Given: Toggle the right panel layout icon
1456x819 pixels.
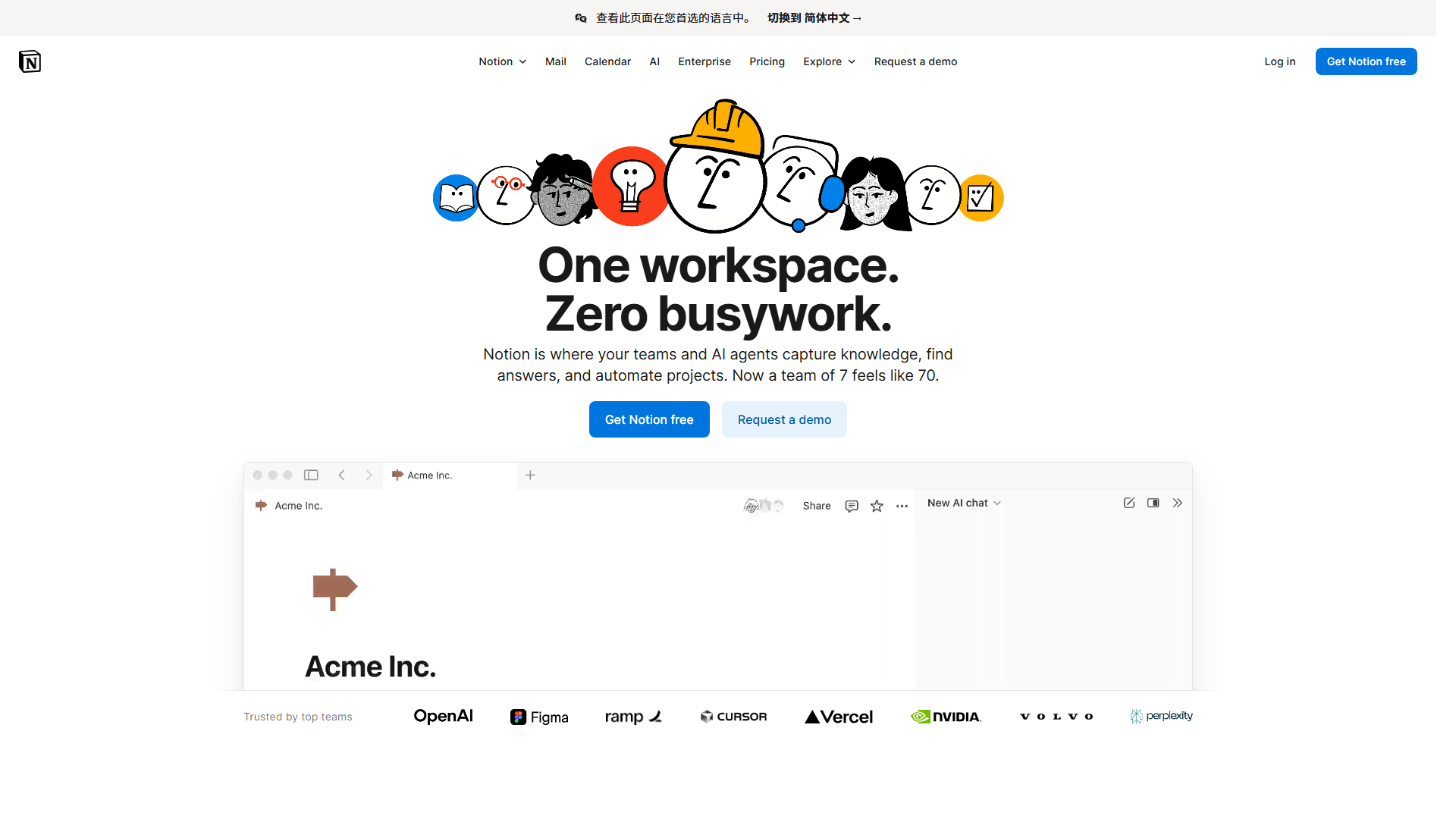Looking at the screenshot, I should 1153,502.
